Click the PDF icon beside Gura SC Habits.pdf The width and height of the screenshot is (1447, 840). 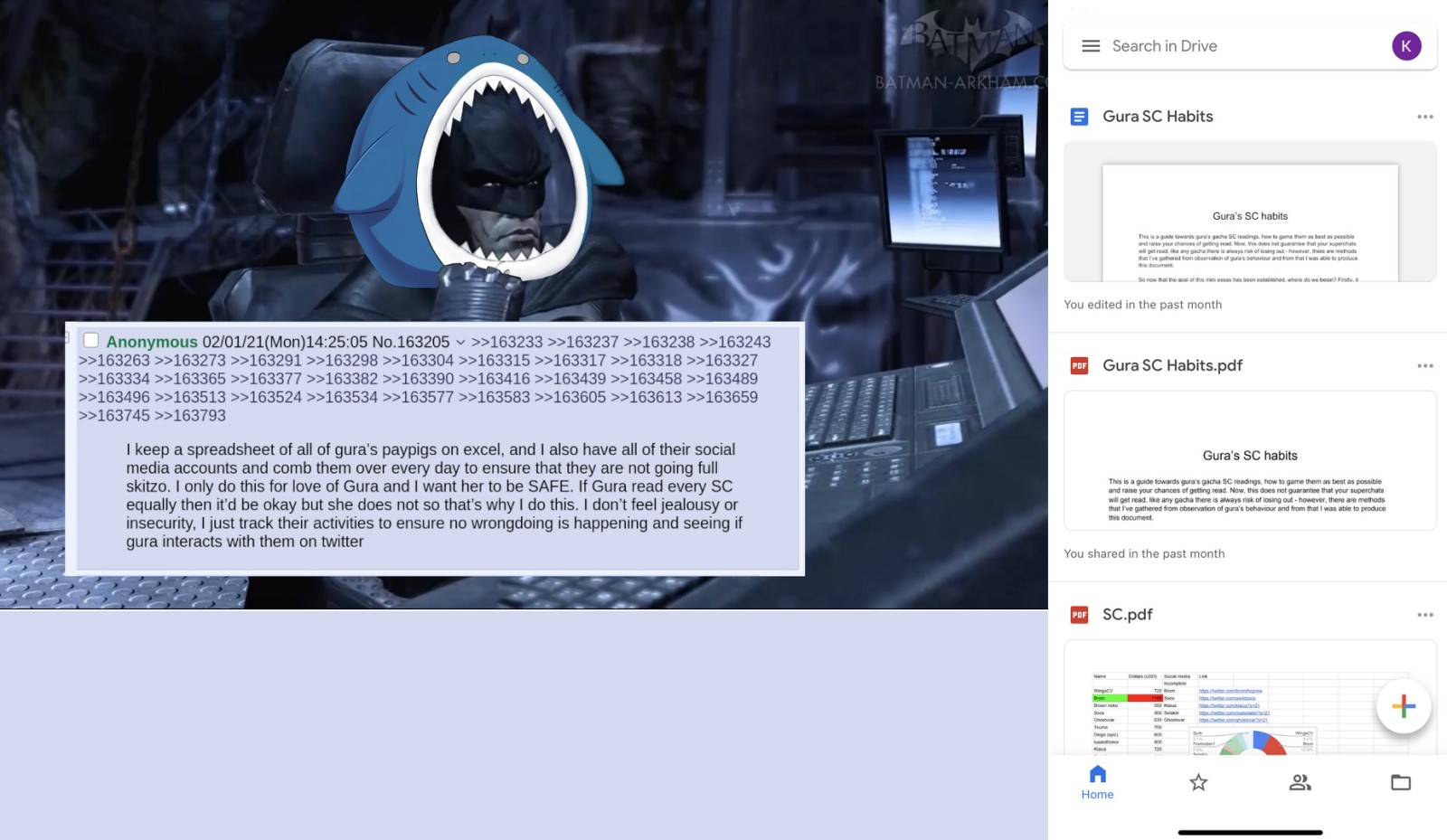(x=1079, y=365)
